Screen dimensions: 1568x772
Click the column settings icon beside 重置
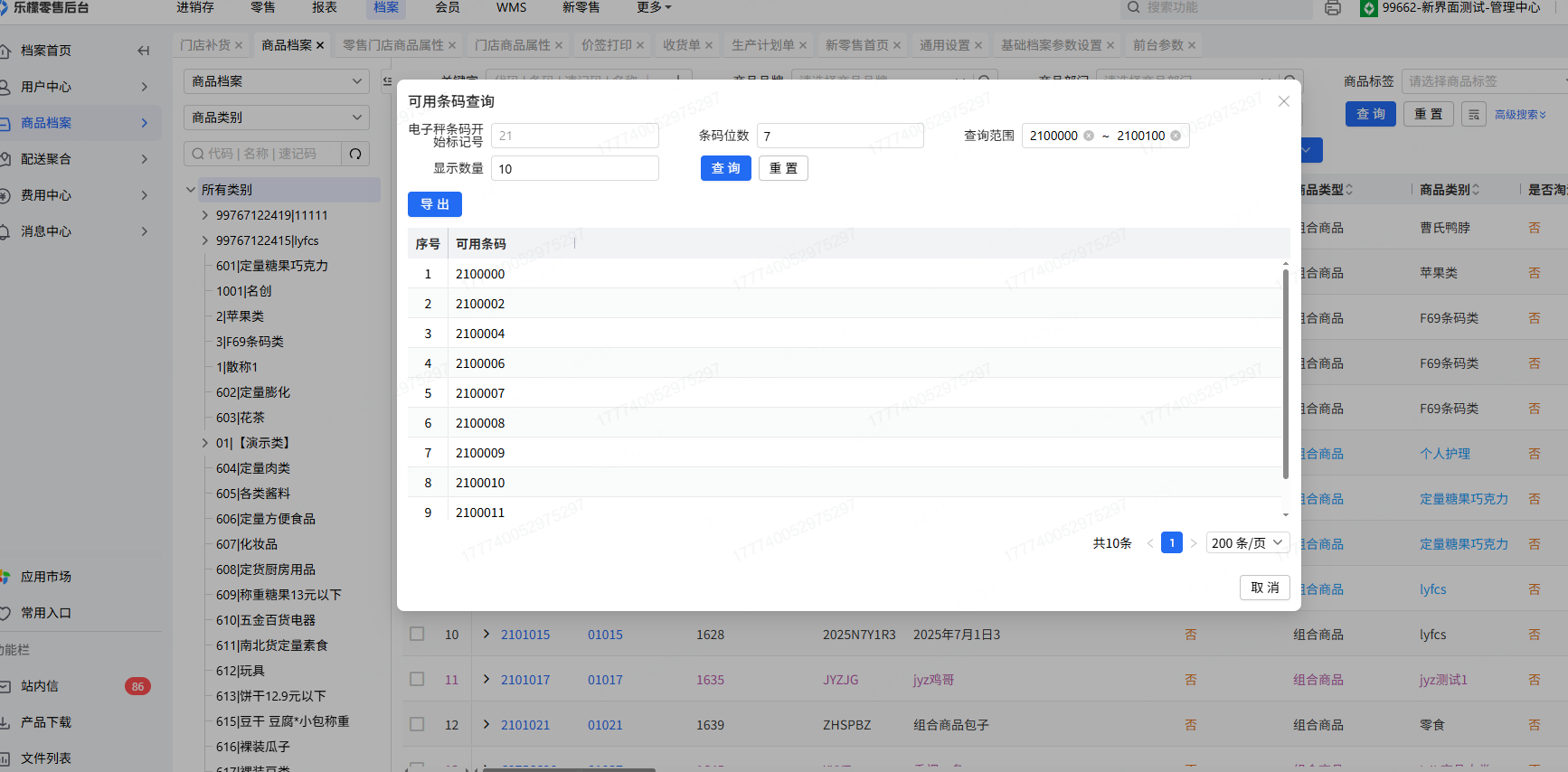tap(1473, 114)
